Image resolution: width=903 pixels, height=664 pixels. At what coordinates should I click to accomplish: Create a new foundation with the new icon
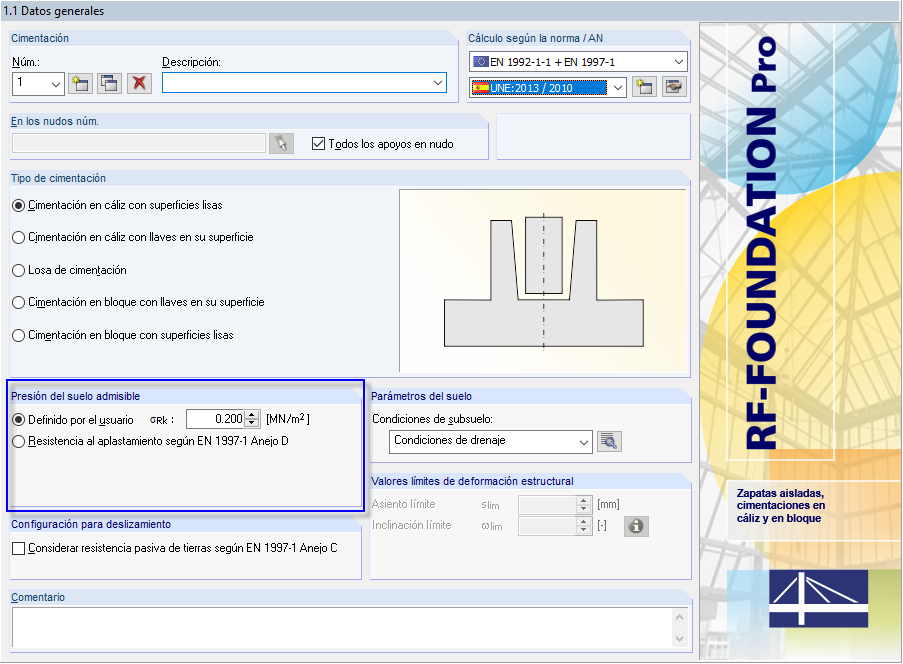(x=81, y=84)
